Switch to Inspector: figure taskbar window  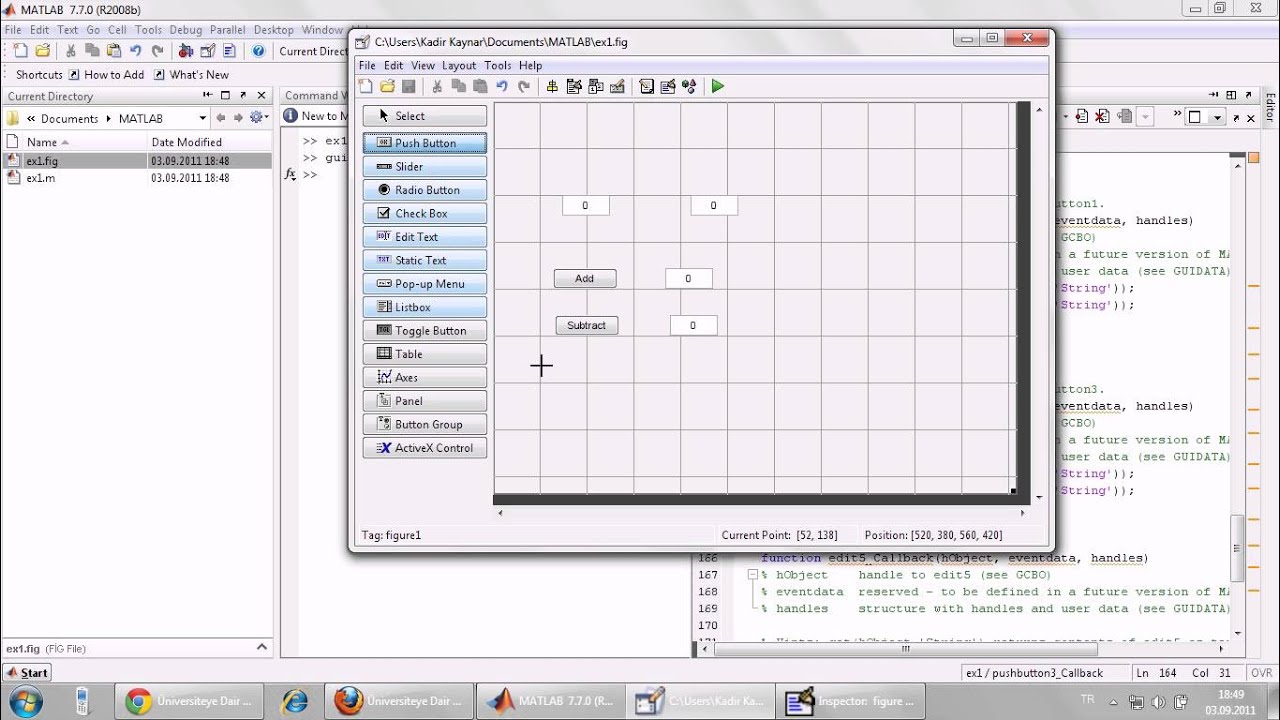852,701
